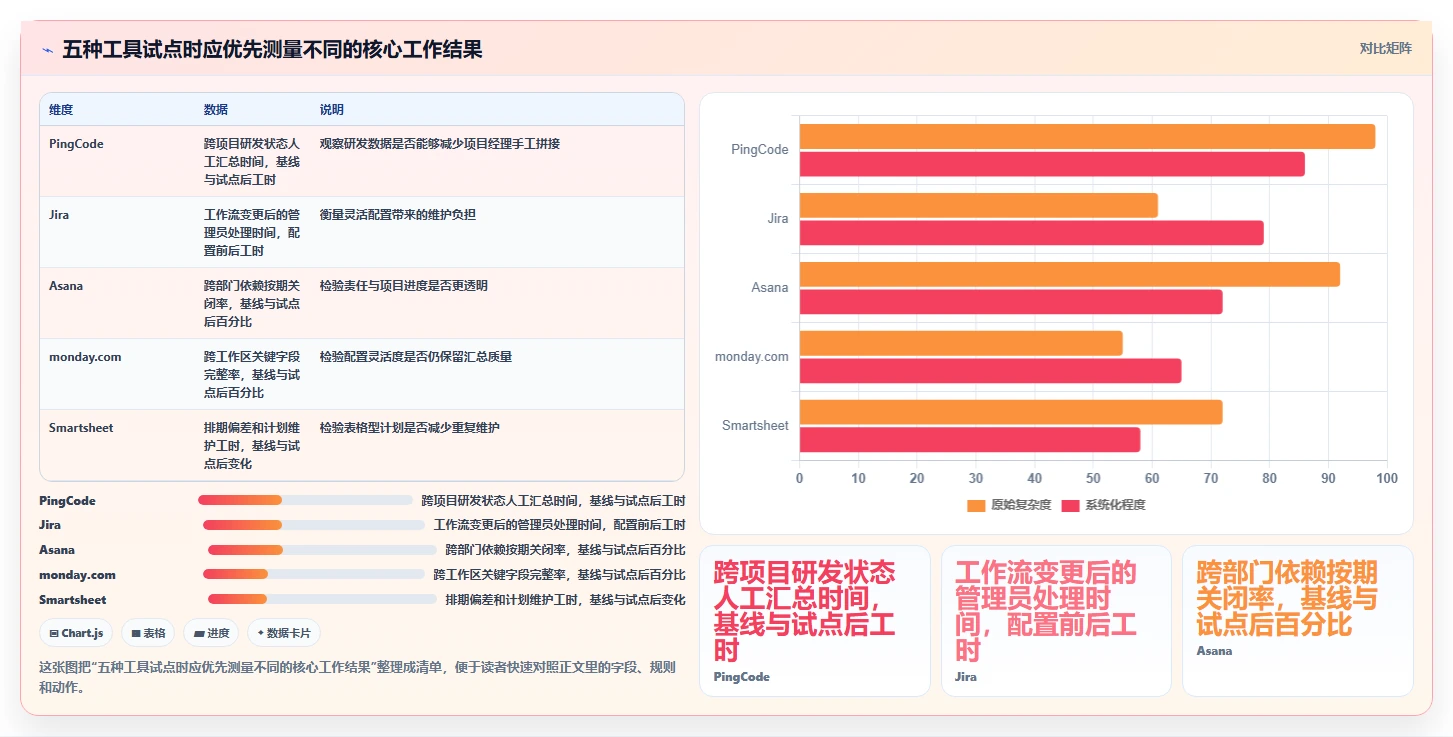Click Asana red chart bar
The width and height of the screenshot is (1453, 737).
(1011, 302)
